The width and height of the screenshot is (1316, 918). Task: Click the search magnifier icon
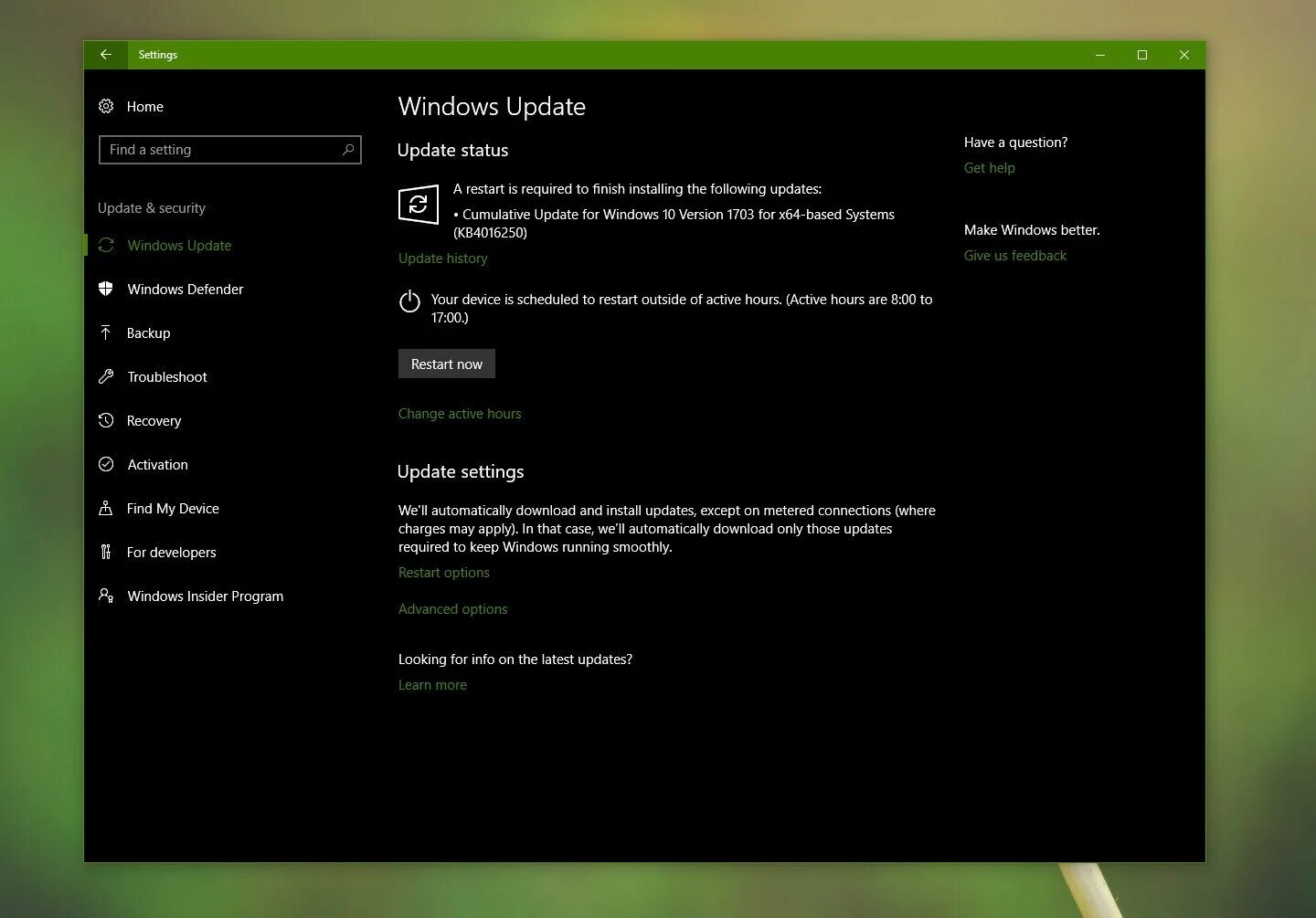click(x=348, y=150)
